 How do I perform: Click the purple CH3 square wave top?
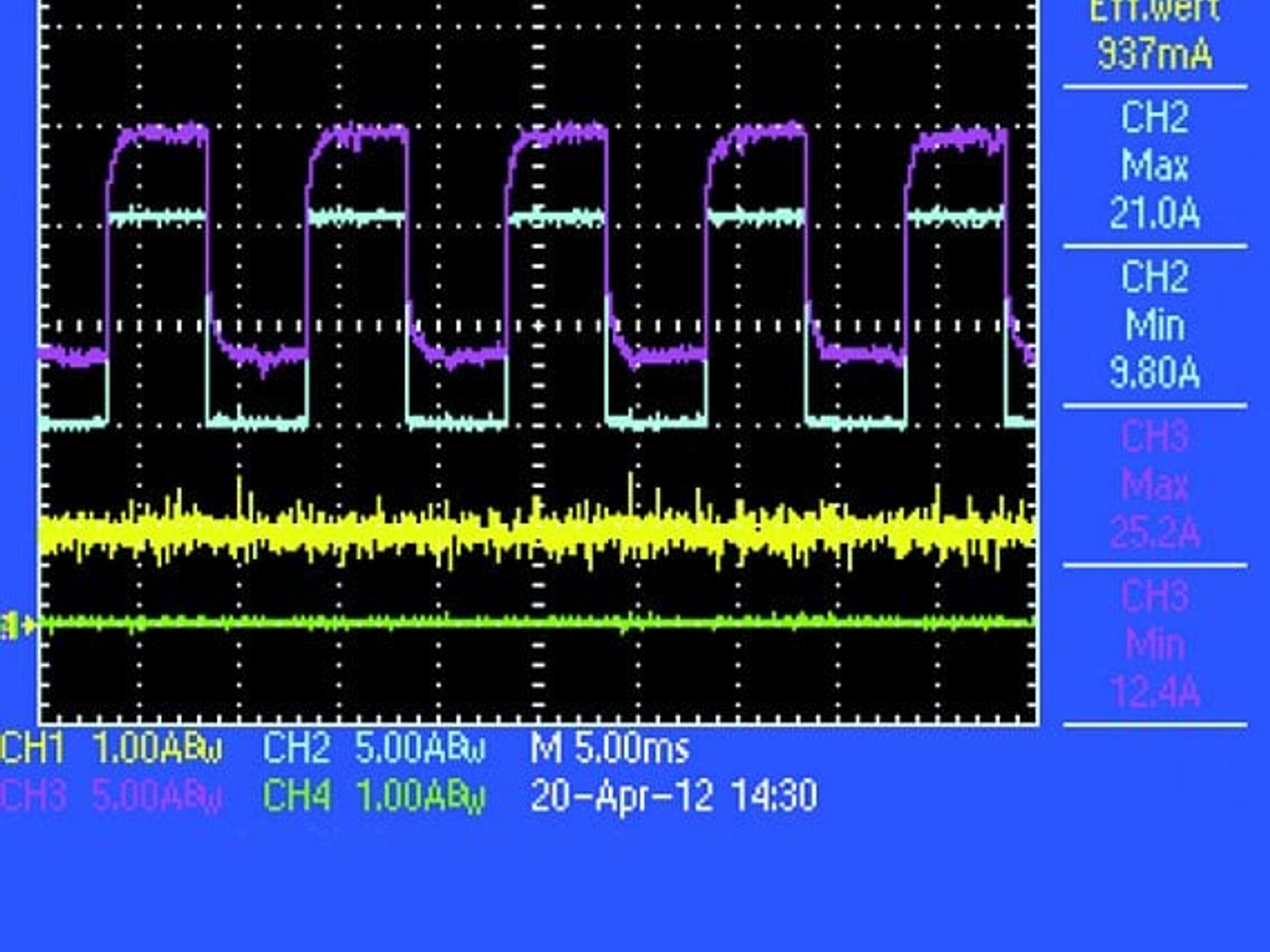coord(162,135)
